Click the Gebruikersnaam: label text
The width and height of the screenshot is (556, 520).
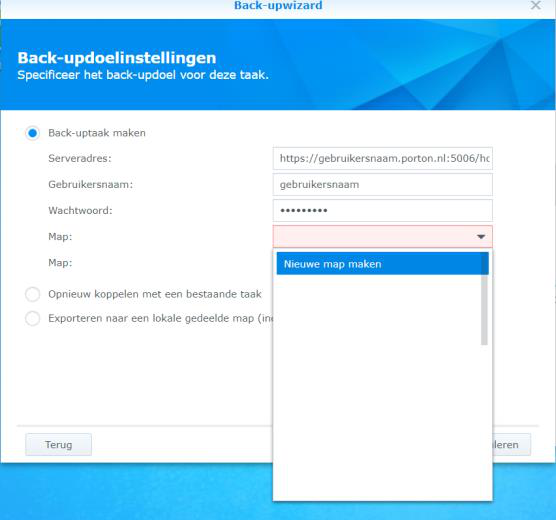pos(90,184)
